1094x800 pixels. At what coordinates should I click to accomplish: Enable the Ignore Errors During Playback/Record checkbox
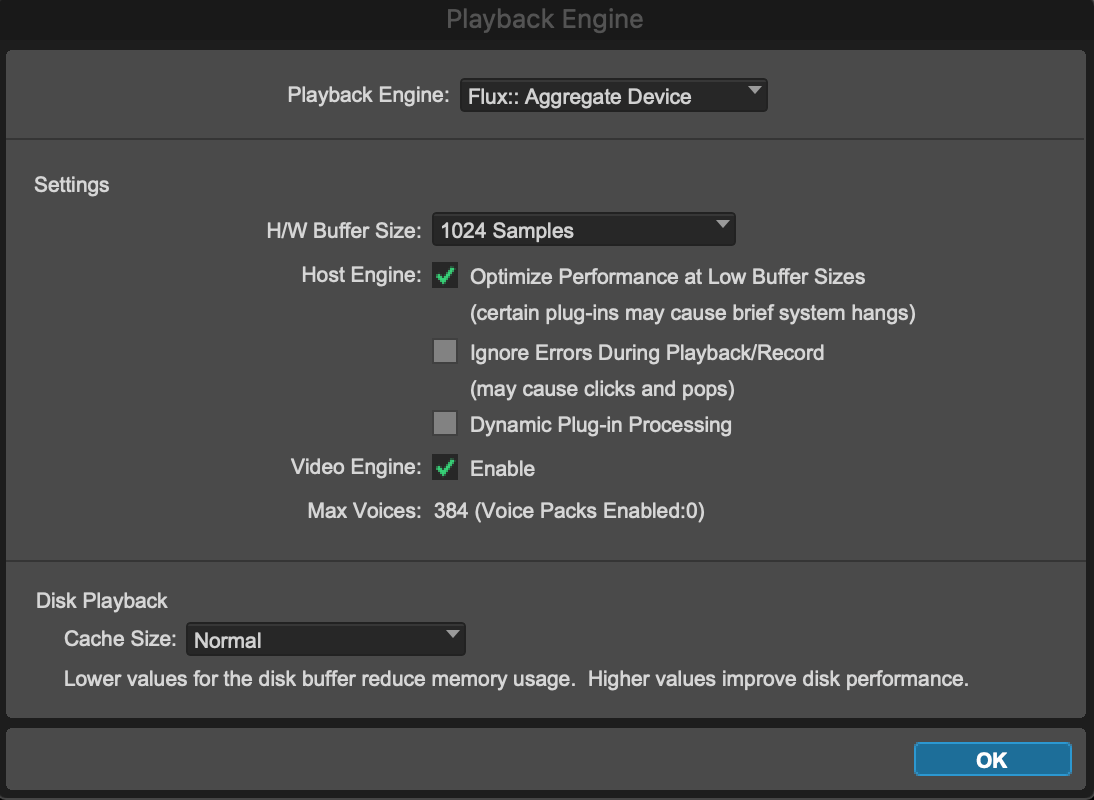pos(445,352)
